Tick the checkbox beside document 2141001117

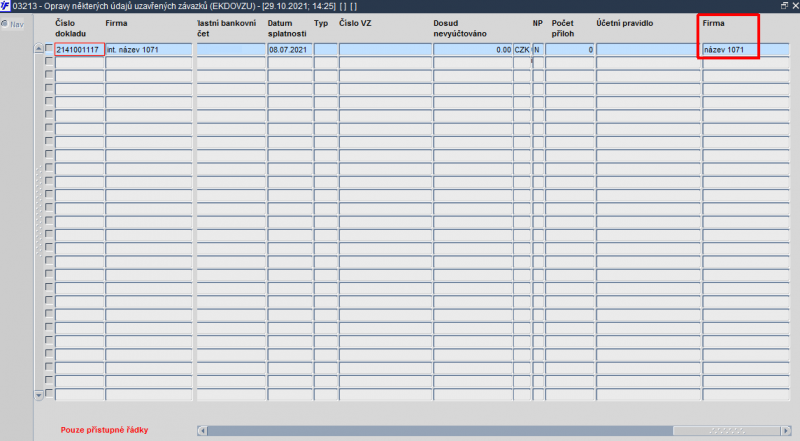click(x=49, y=48)
